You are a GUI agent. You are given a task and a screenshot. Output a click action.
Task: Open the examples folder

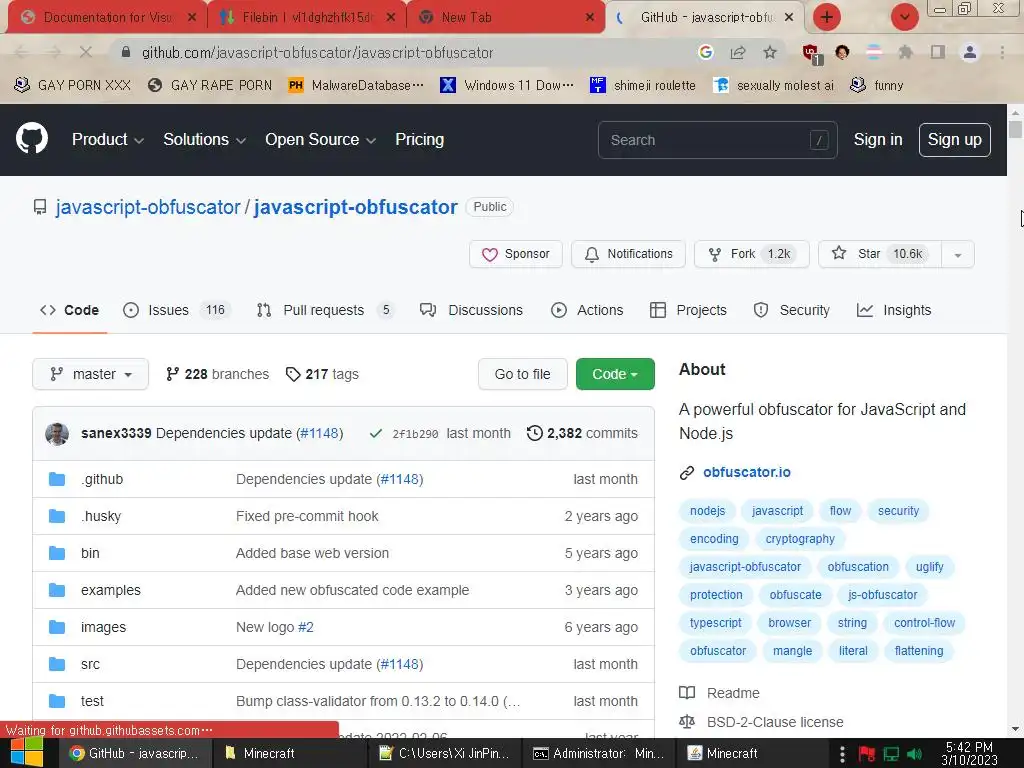point(110,590)
